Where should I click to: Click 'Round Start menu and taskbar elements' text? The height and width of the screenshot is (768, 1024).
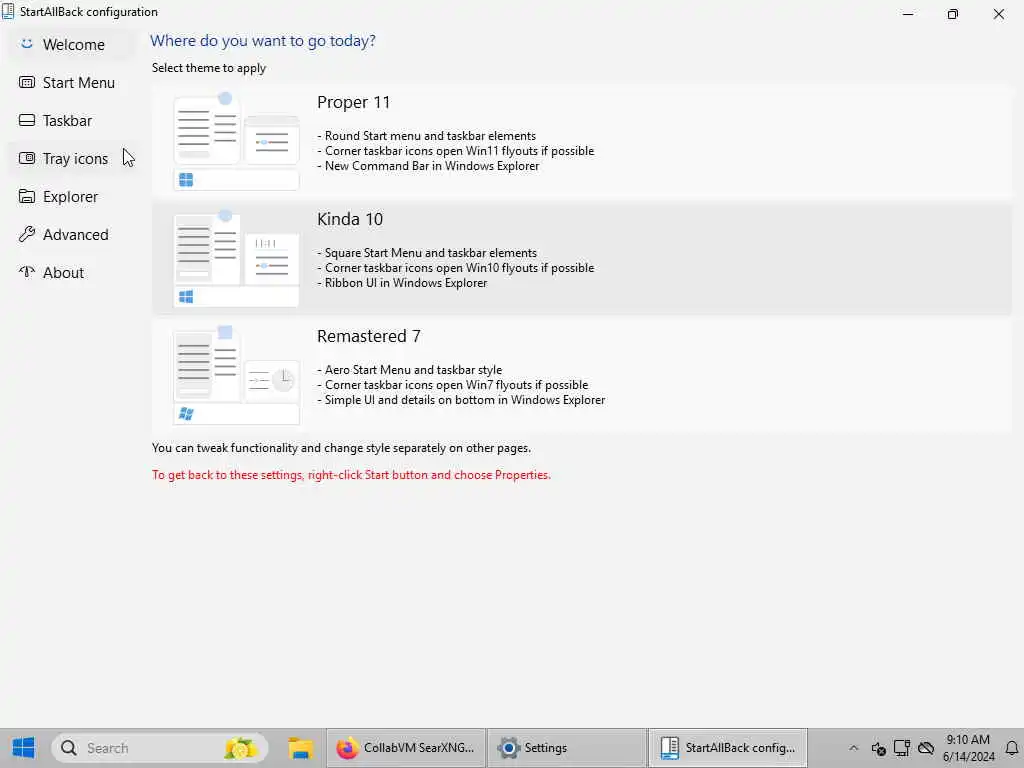tap(430, 136)
